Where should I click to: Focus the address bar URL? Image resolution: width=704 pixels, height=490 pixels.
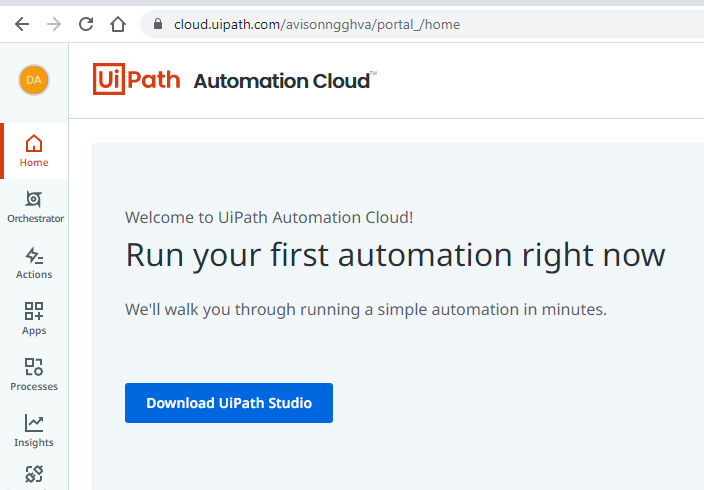point(317,24)
